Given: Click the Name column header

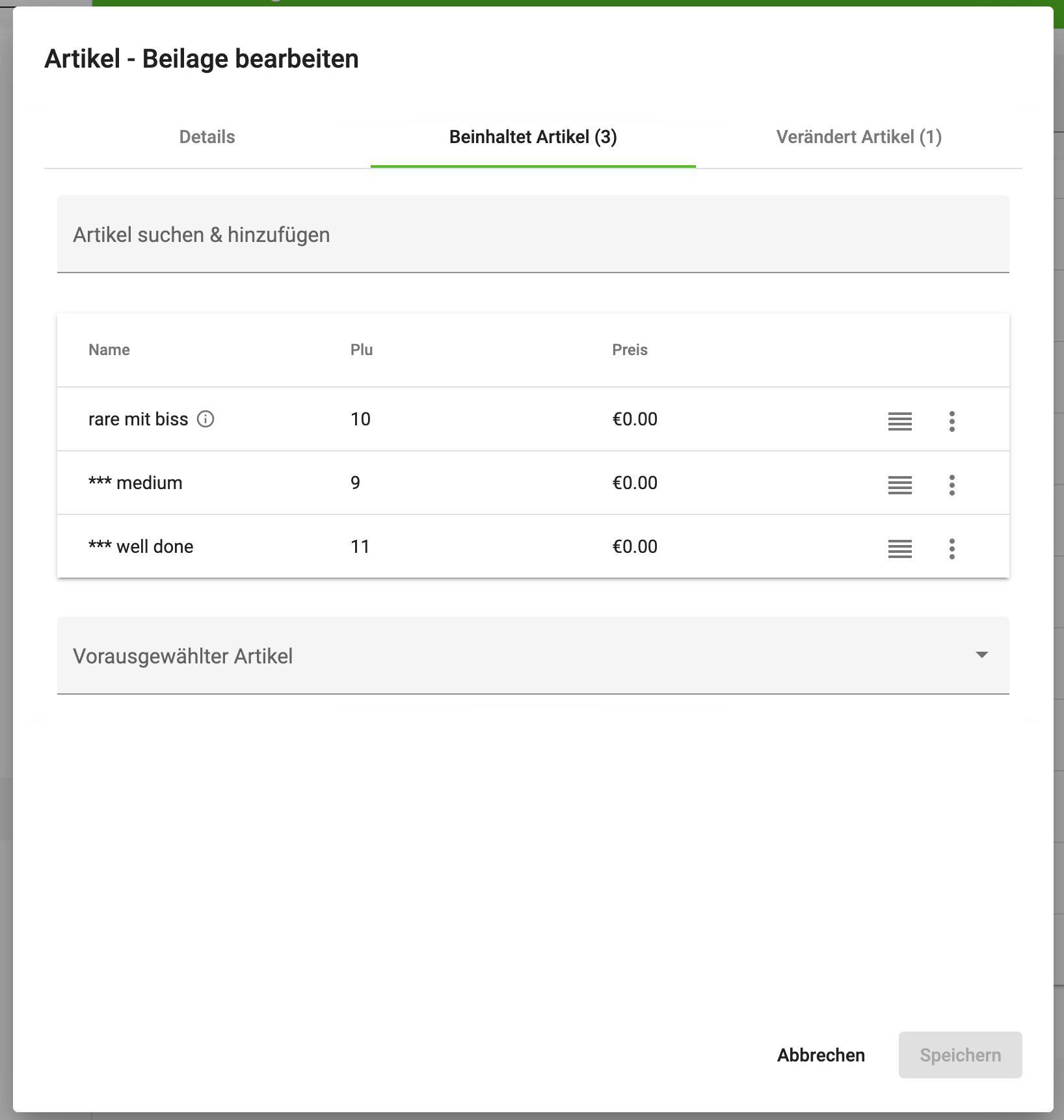Looking at the screenshot, I should coord(109,350).
